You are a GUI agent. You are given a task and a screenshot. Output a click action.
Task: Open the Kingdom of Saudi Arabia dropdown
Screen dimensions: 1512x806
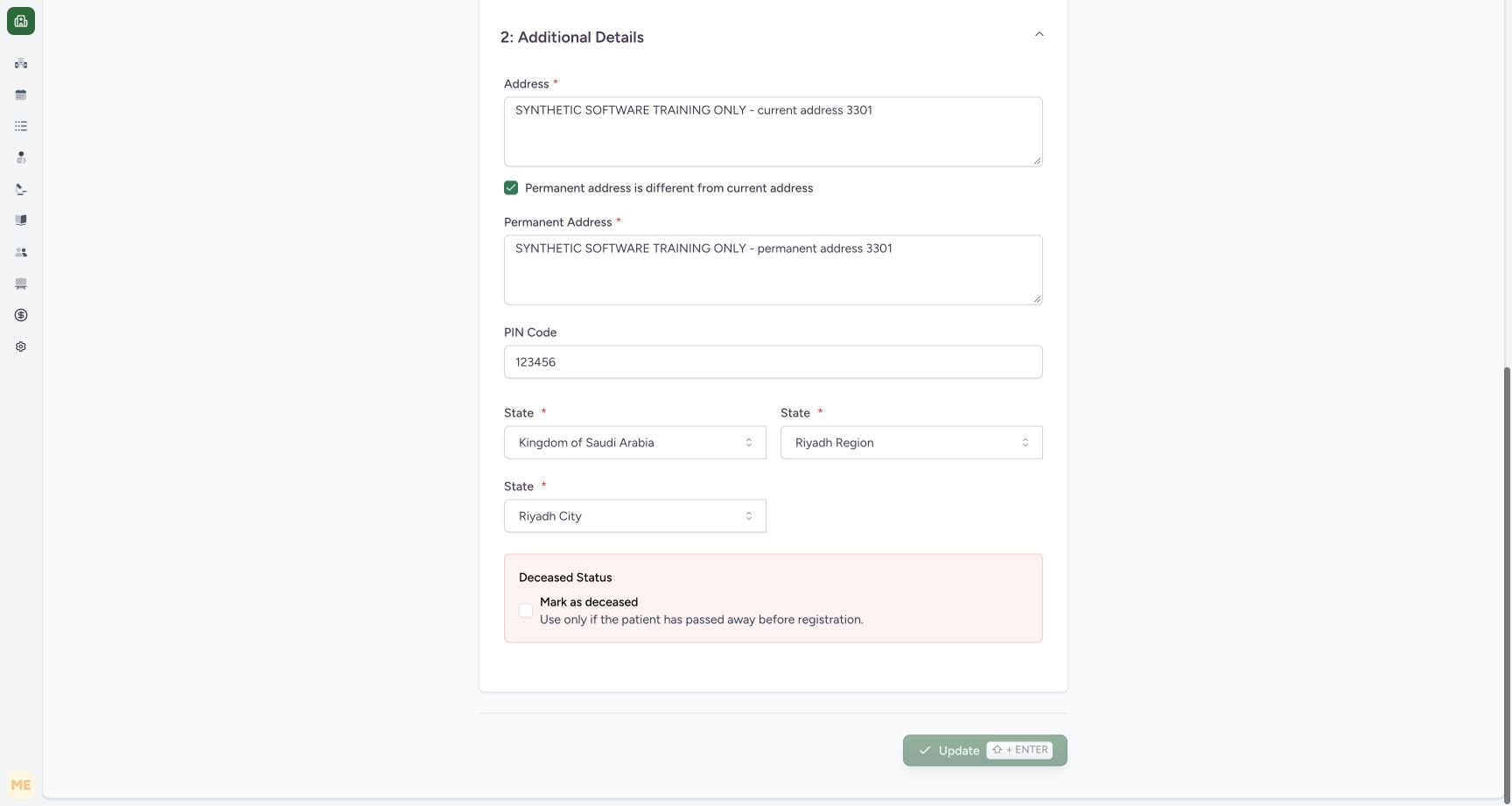pyautogui.click(x=635, y=443)
